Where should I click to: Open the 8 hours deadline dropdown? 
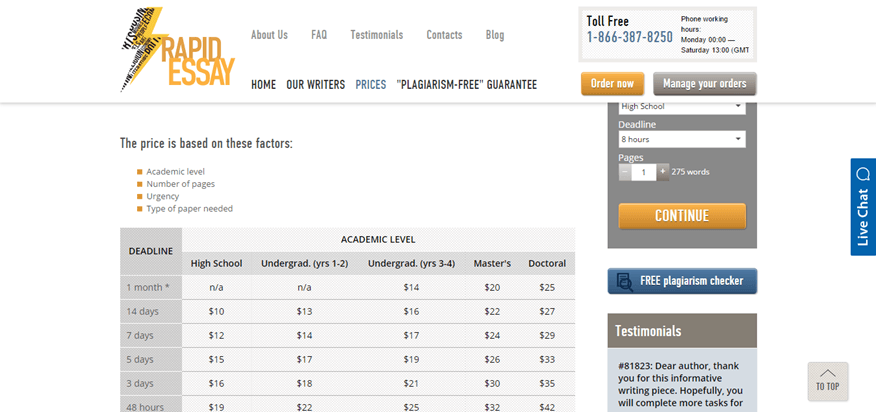click(682, 139)
